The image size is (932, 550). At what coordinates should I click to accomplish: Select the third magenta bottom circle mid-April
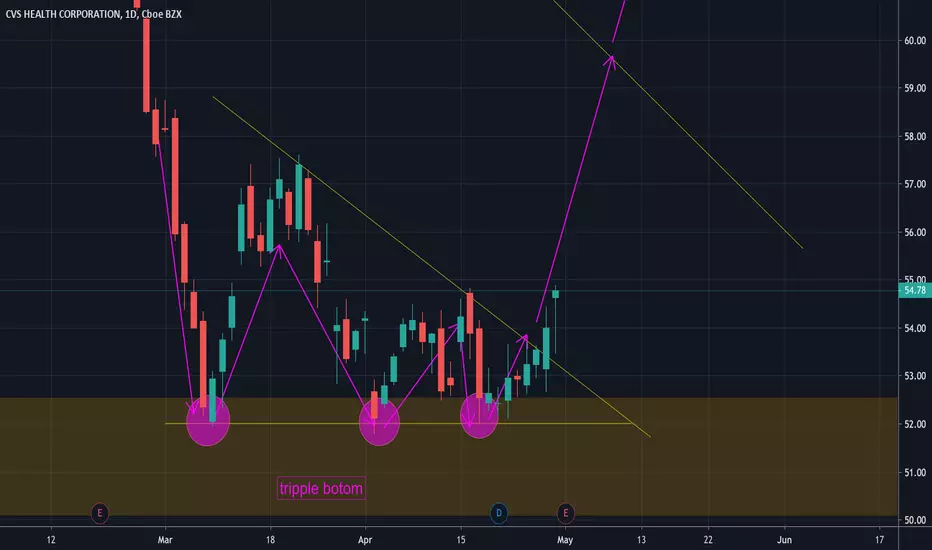coord(479,416)
